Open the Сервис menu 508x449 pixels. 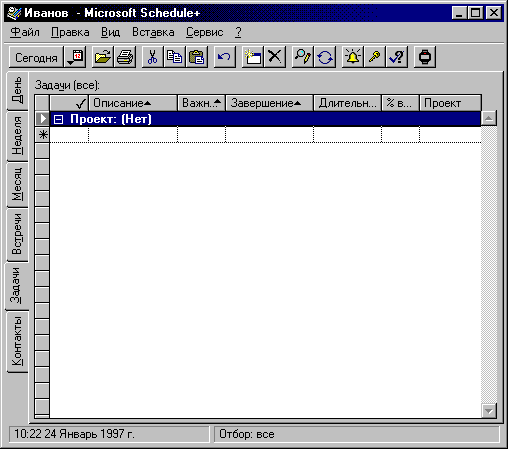coord(204,32)
